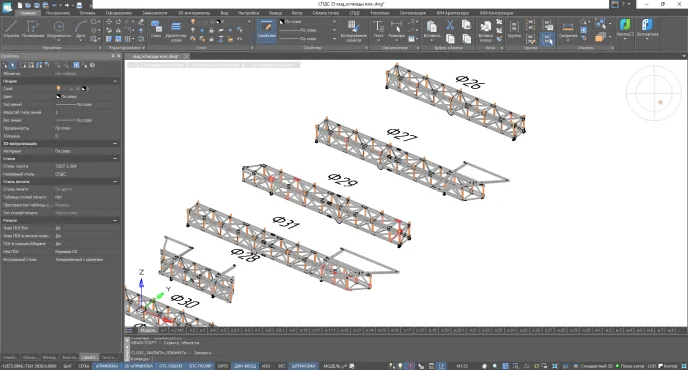
Task: Click Копирование свойств match properties tool
Action: 353,31
